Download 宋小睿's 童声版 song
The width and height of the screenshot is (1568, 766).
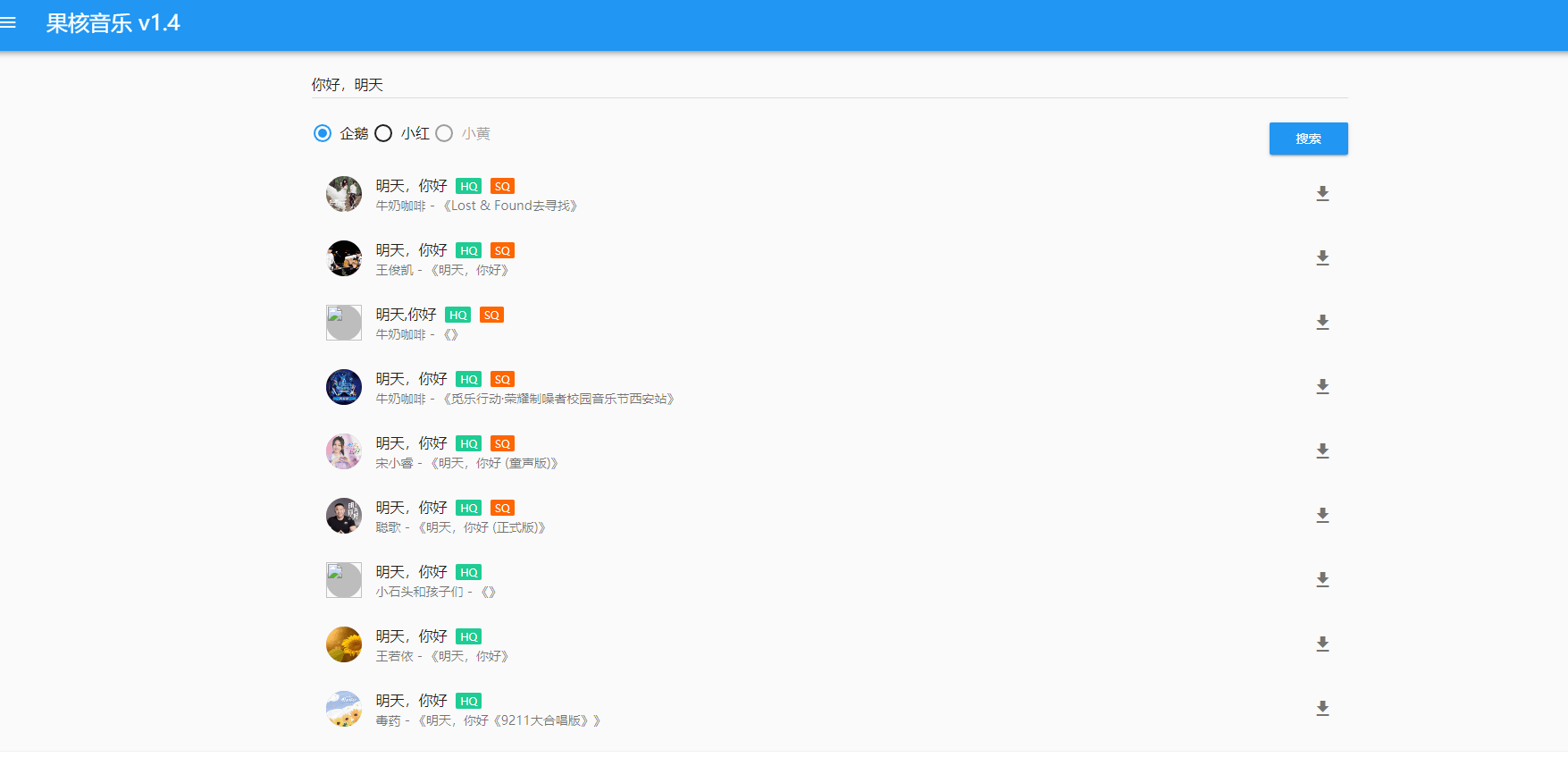1322,451
